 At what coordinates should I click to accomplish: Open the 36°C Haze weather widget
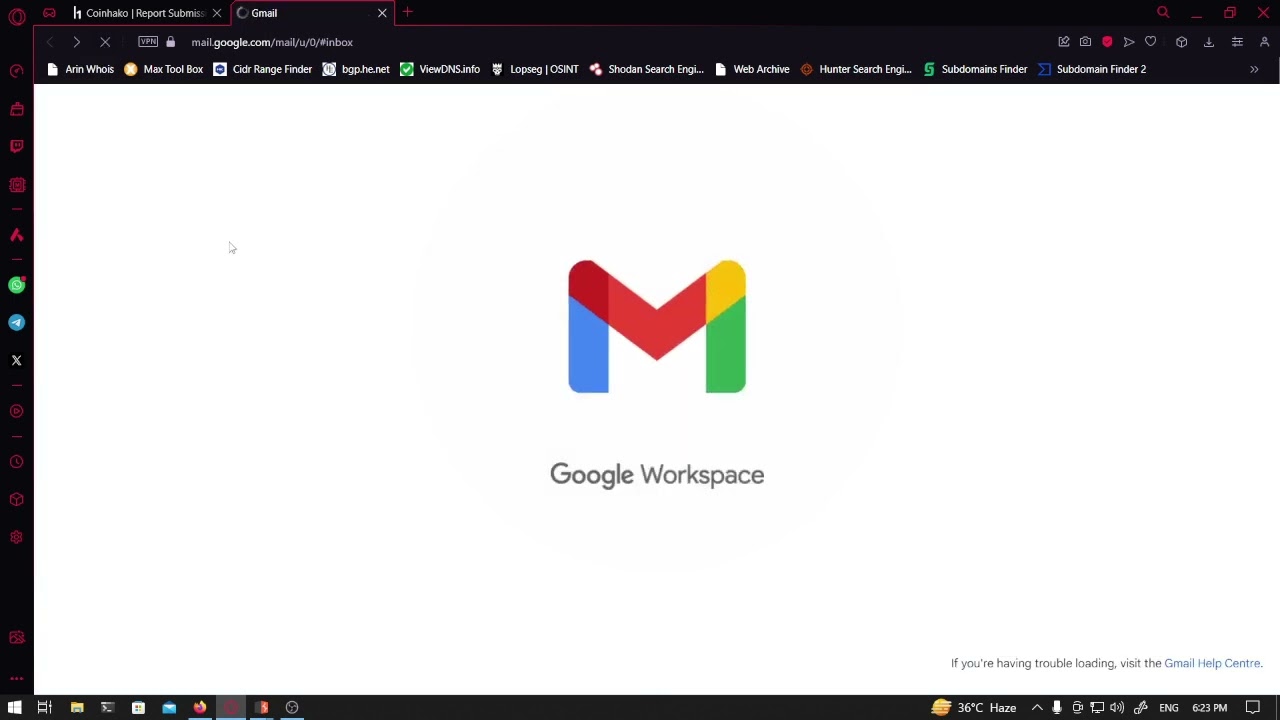[x=974, y=707]
